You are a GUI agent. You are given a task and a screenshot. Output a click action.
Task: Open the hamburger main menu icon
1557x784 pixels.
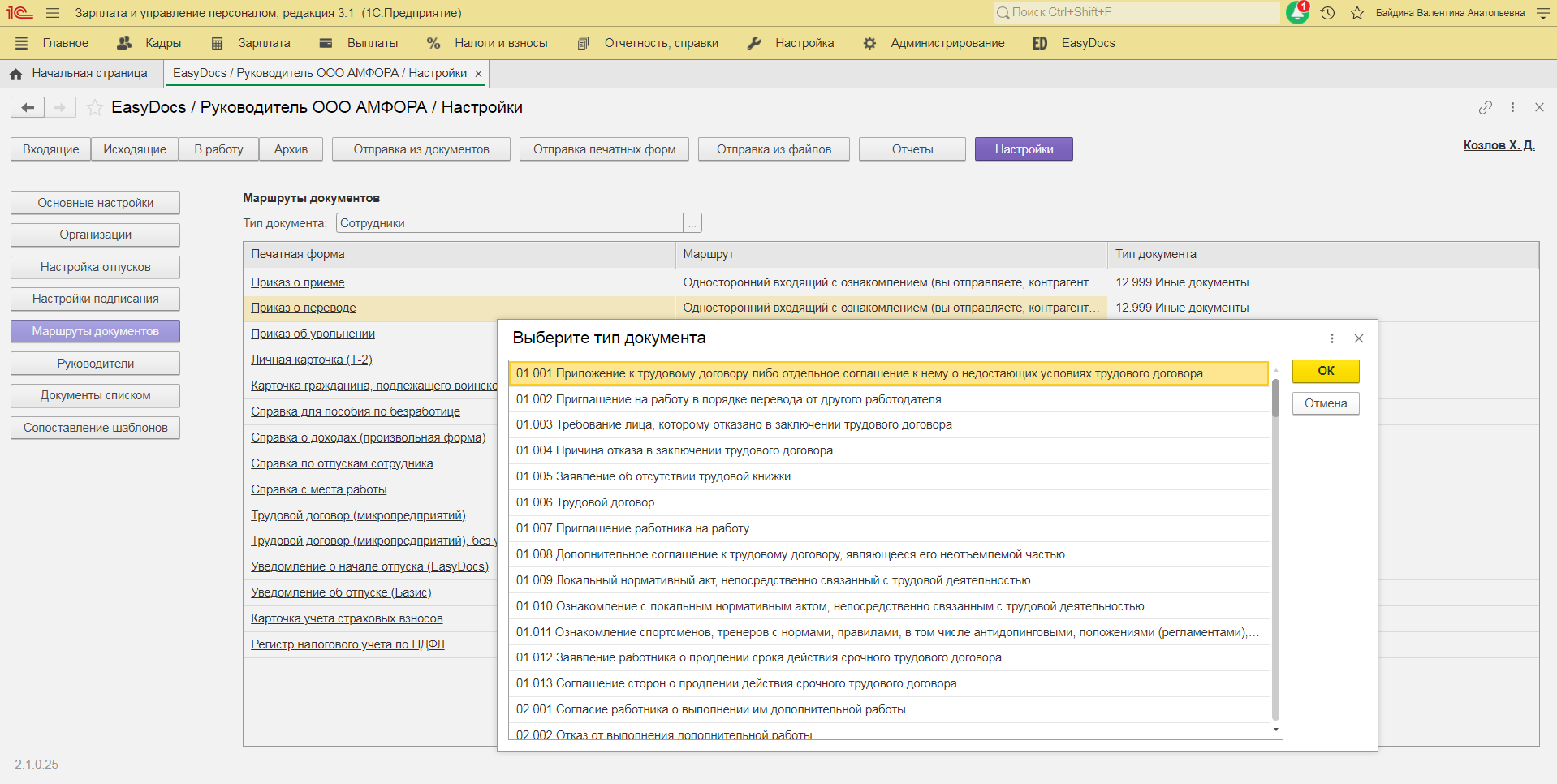coord(53,13)
